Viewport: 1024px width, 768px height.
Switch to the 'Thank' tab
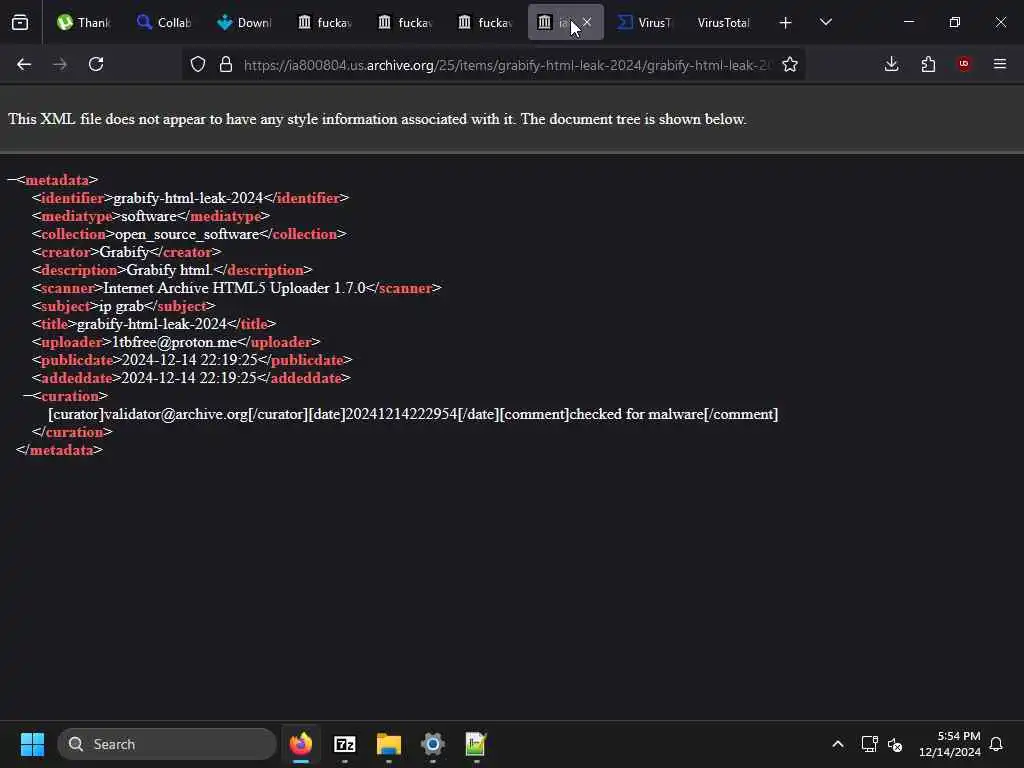(84, 23)
